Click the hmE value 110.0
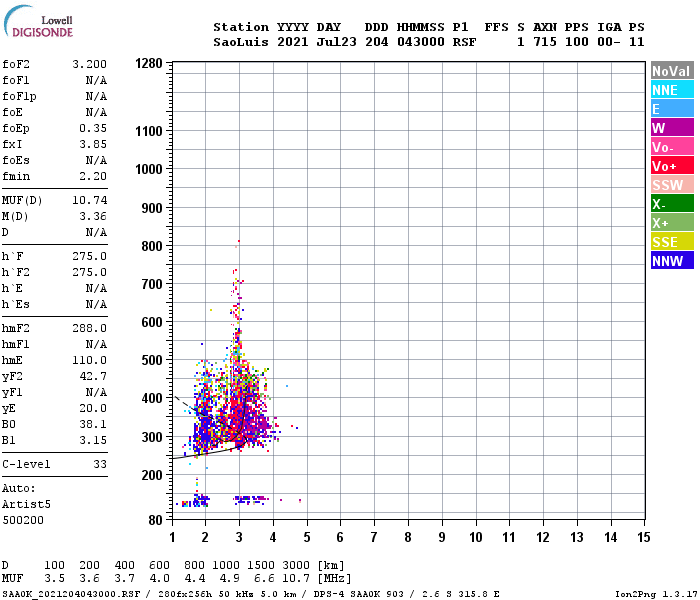Viewport: 700px width, 600px height. tap(90, 360)
